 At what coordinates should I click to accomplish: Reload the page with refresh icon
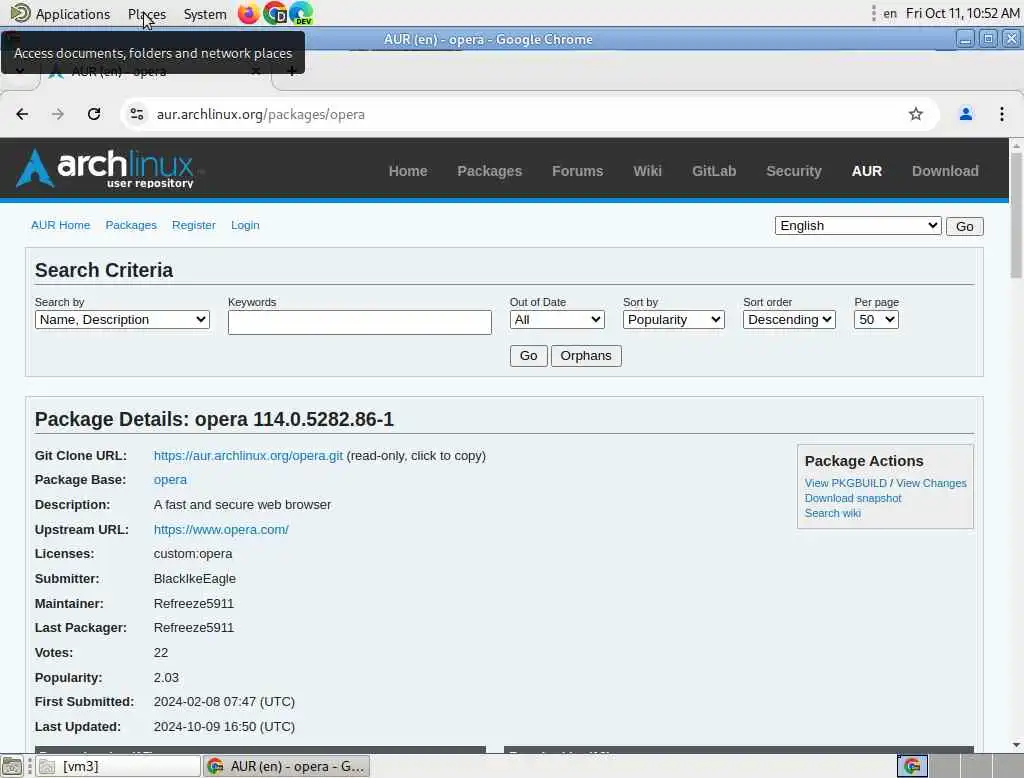[x=94, y=114]
